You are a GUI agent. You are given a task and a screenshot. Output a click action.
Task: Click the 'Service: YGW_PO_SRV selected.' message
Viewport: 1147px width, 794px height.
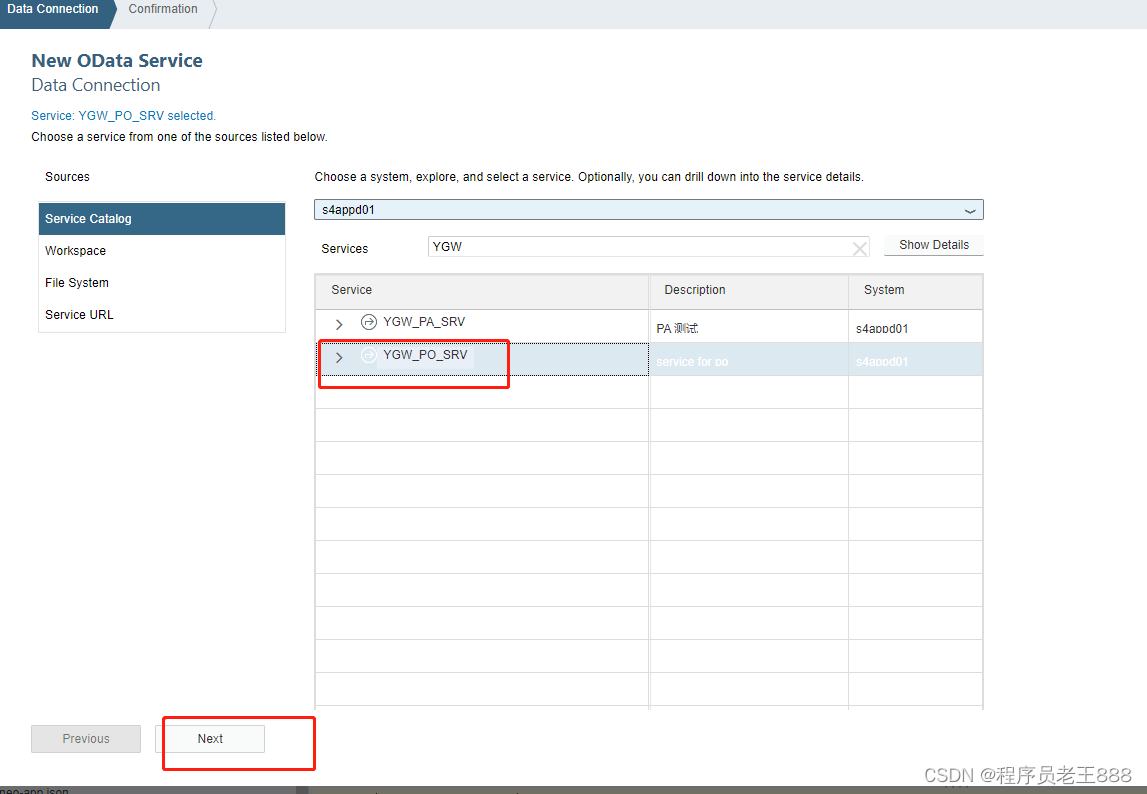pos(124,116)
